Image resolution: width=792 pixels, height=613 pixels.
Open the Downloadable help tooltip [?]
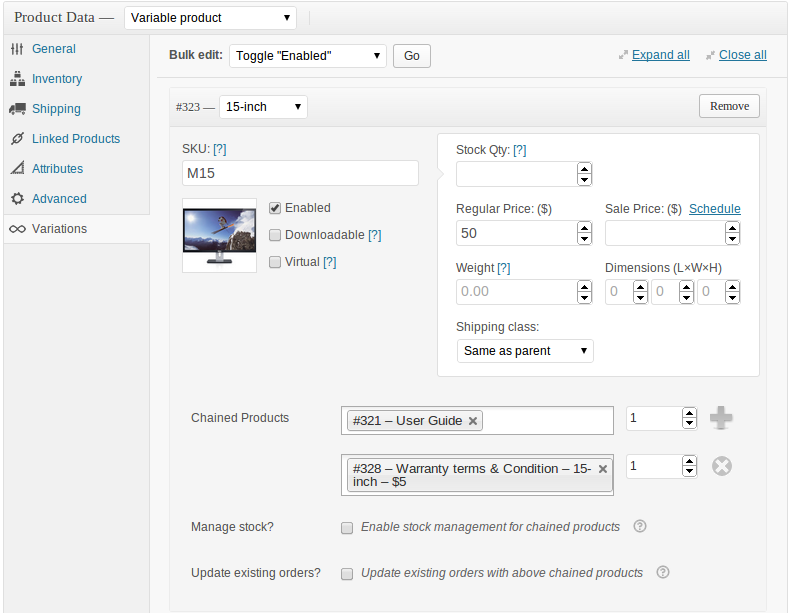tap(375, 235)
